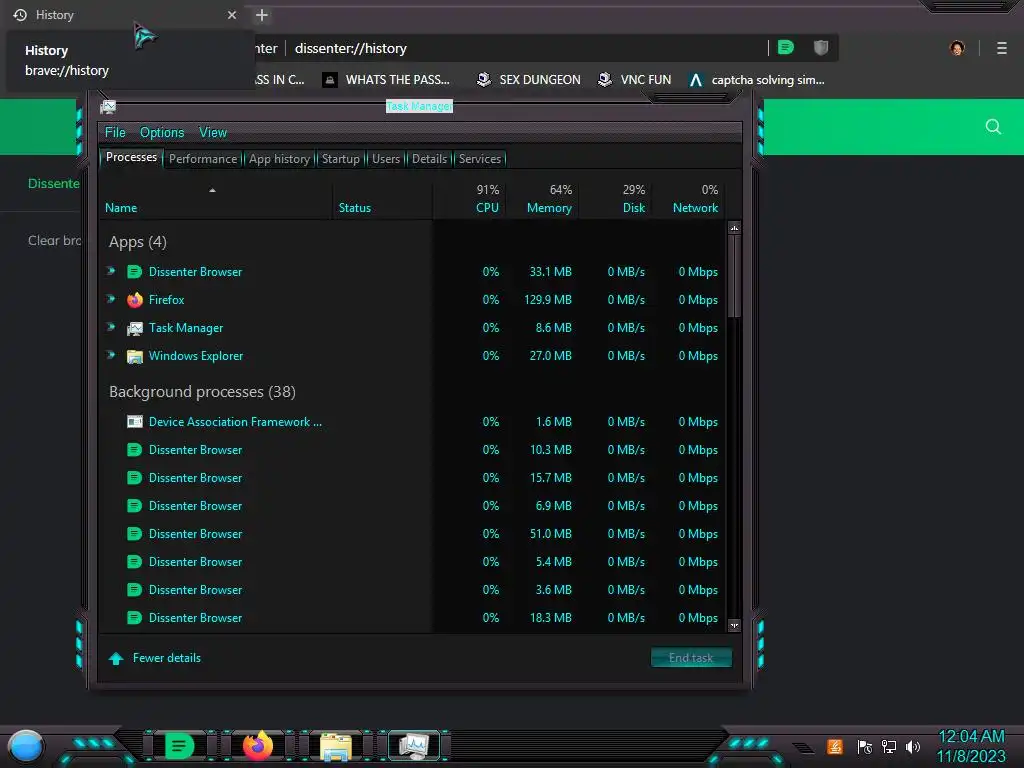This screenshot has width=1024, height=768.
Task: Click the volume speaker tray icon
Action: (x=913, y=746)
